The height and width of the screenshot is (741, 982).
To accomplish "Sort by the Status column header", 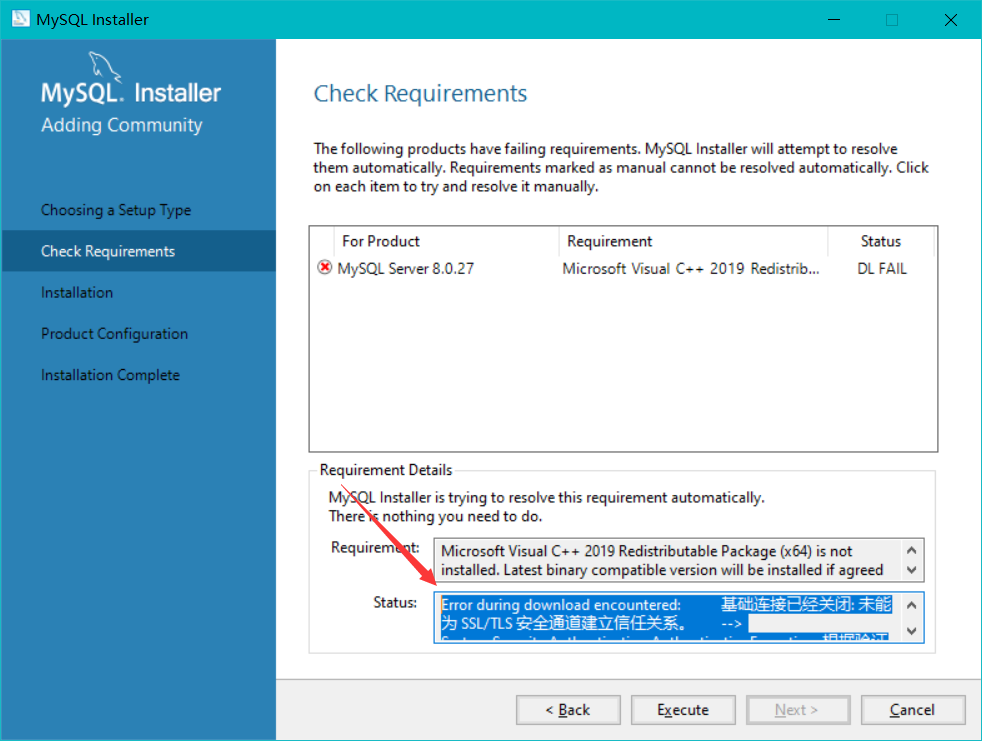I will pyautogui.click(x=881, y=241).
